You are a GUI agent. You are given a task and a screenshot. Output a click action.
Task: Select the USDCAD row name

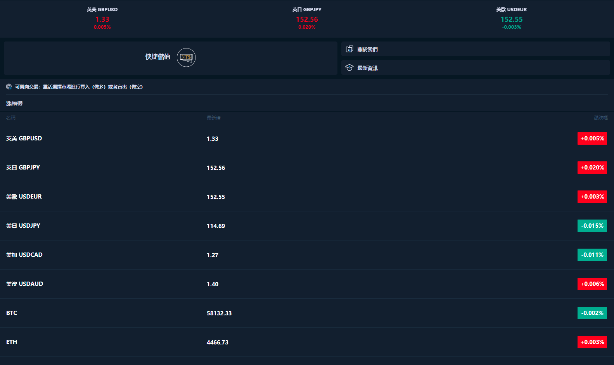[x=24, y=255]
